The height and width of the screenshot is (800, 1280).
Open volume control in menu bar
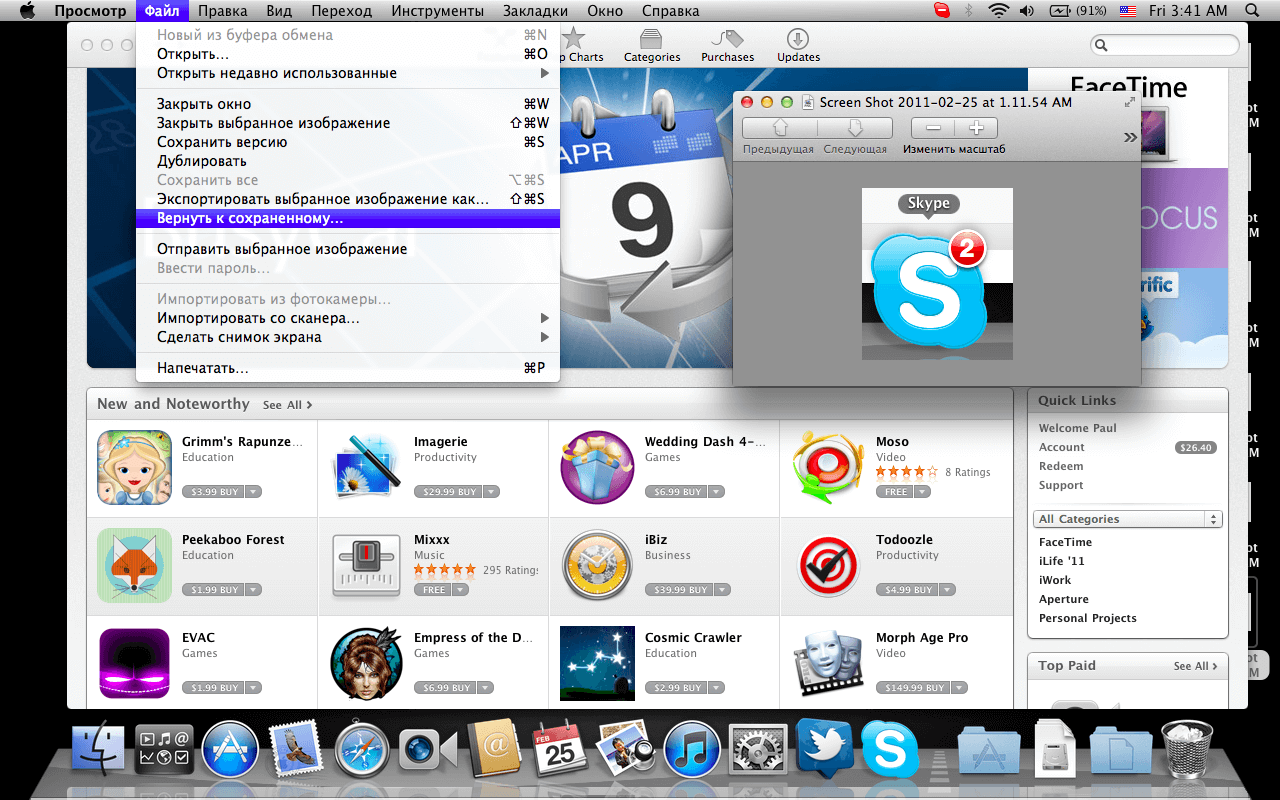(1027, 11)
